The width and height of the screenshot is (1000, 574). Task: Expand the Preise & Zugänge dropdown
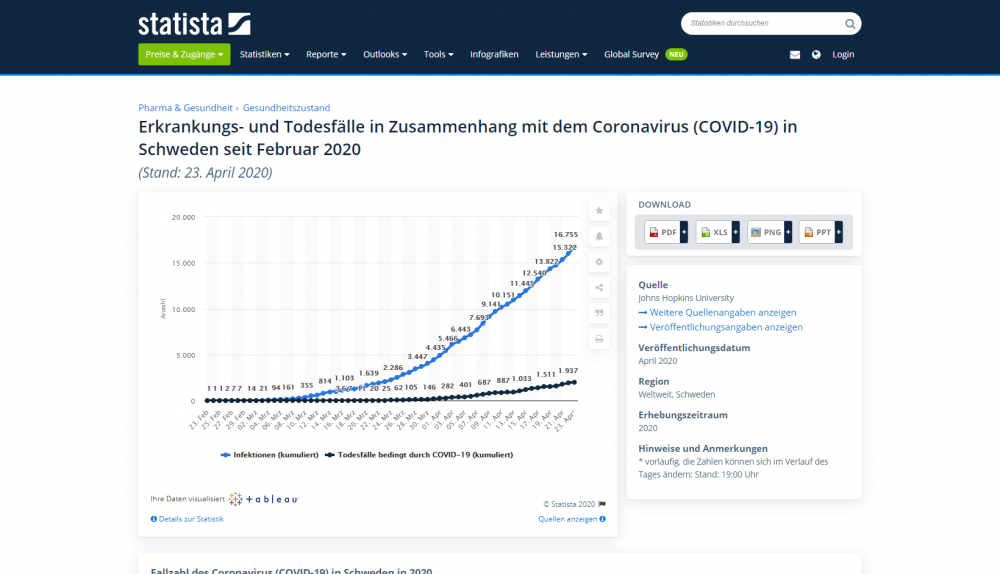tap(184, 54)
